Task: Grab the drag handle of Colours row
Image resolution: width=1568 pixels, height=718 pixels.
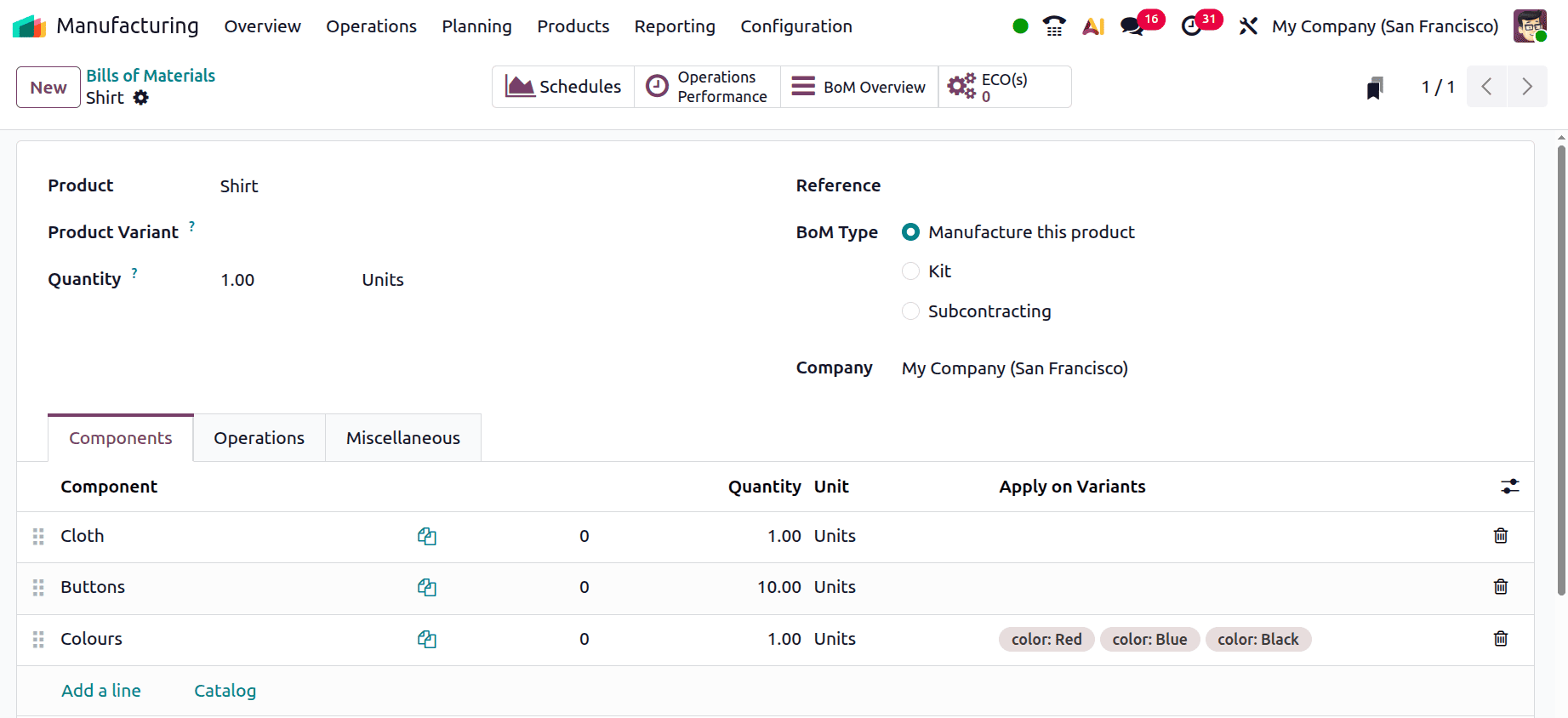Action: tap(38, 640)
